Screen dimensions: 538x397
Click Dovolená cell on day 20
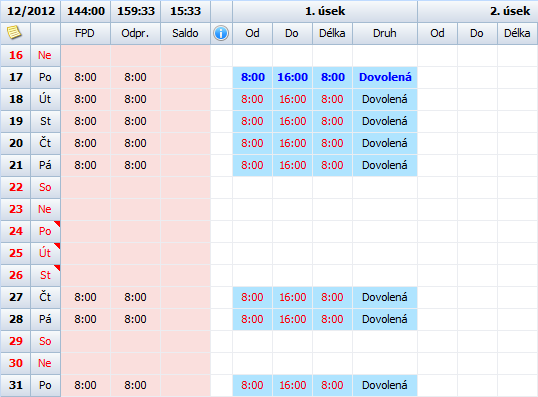[385, 143]
